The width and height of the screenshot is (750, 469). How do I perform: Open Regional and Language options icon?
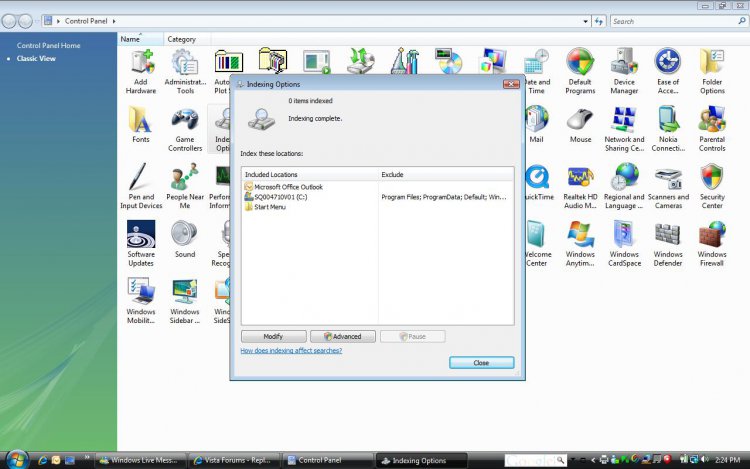(624, 187)
